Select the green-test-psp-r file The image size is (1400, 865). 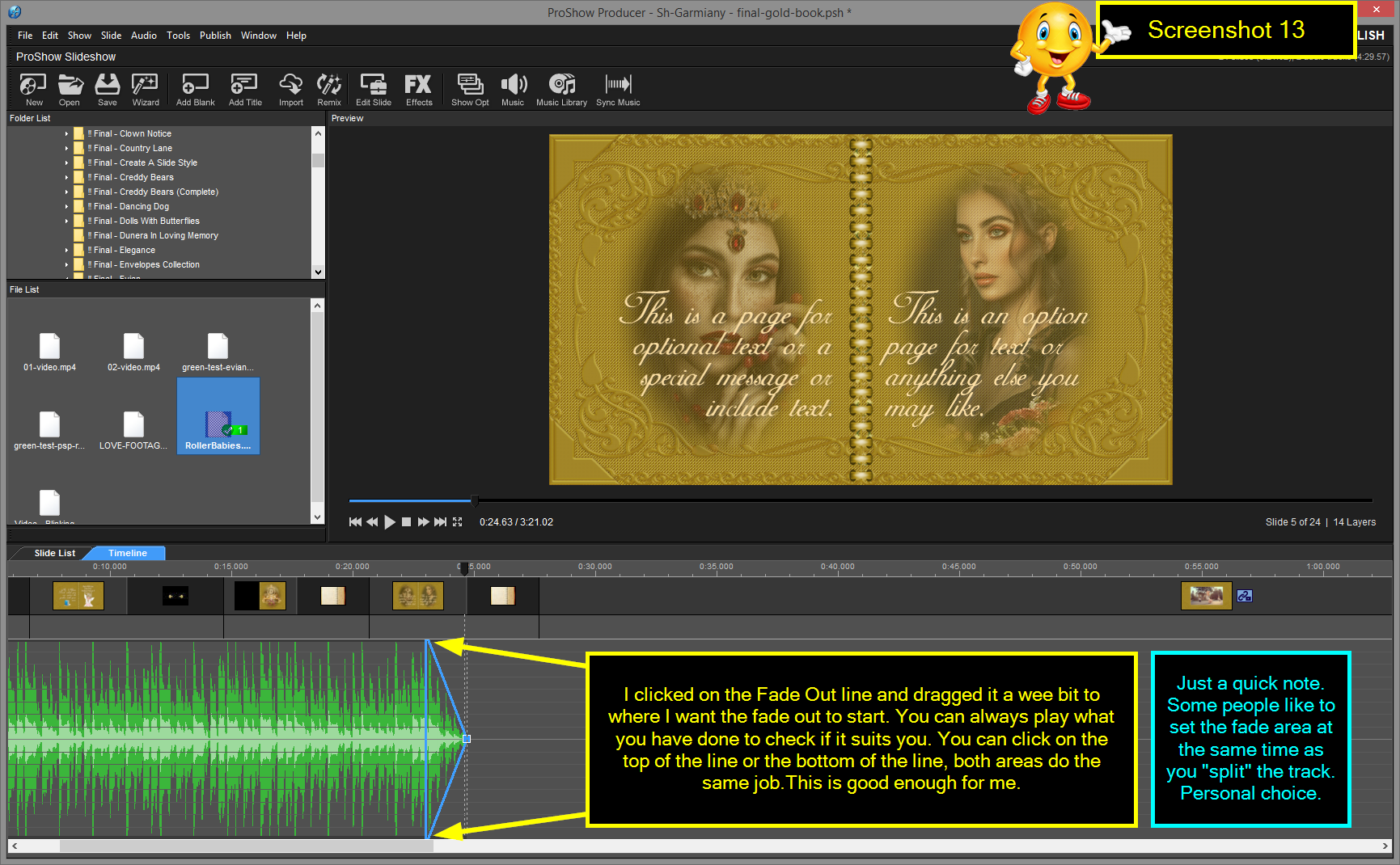pos(49,431)
